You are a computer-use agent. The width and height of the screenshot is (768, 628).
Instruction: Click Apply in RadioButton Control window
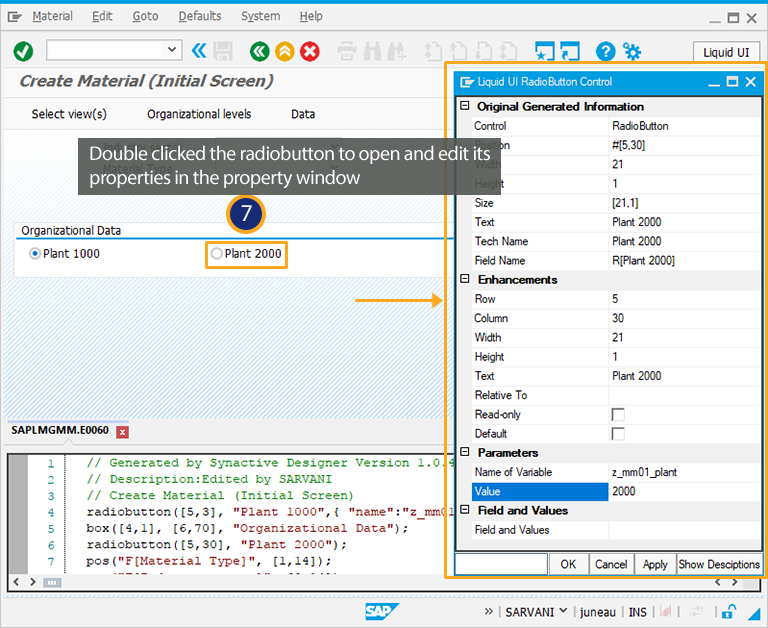pyautogui.click(x=655, y=564)
